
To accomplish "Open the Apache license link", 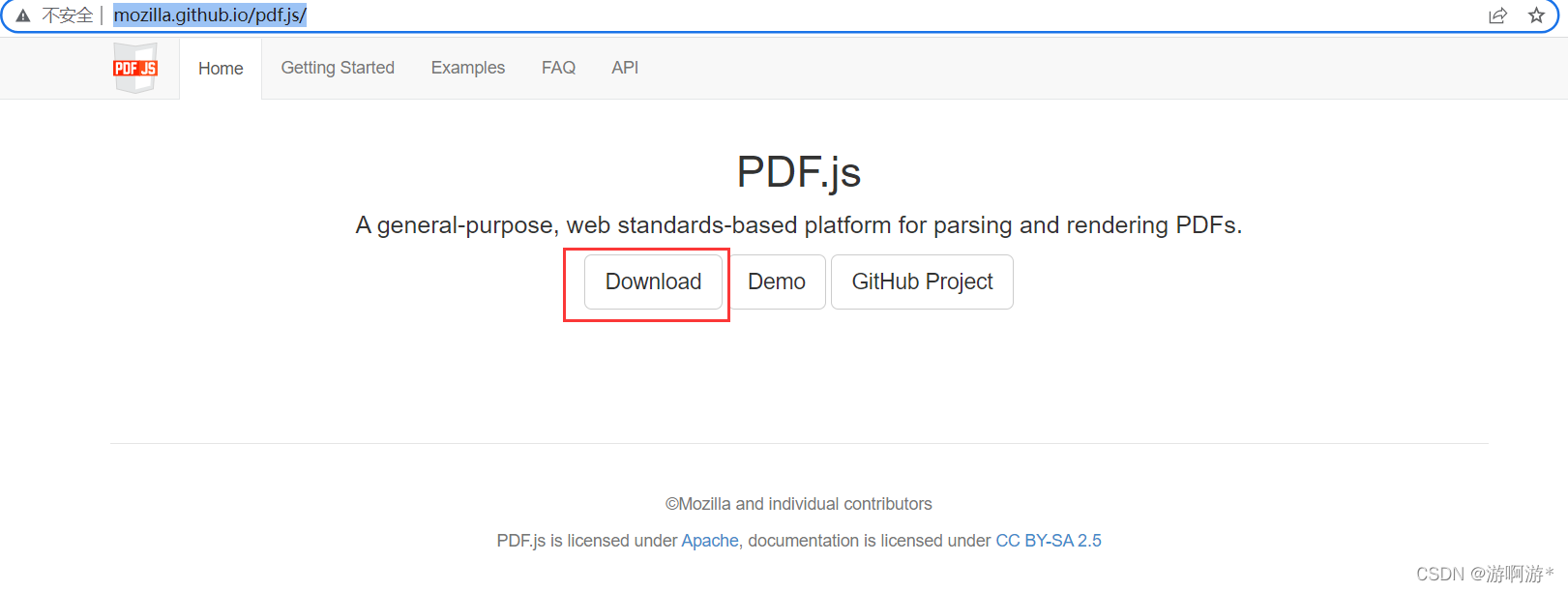I will pos(709,541).
